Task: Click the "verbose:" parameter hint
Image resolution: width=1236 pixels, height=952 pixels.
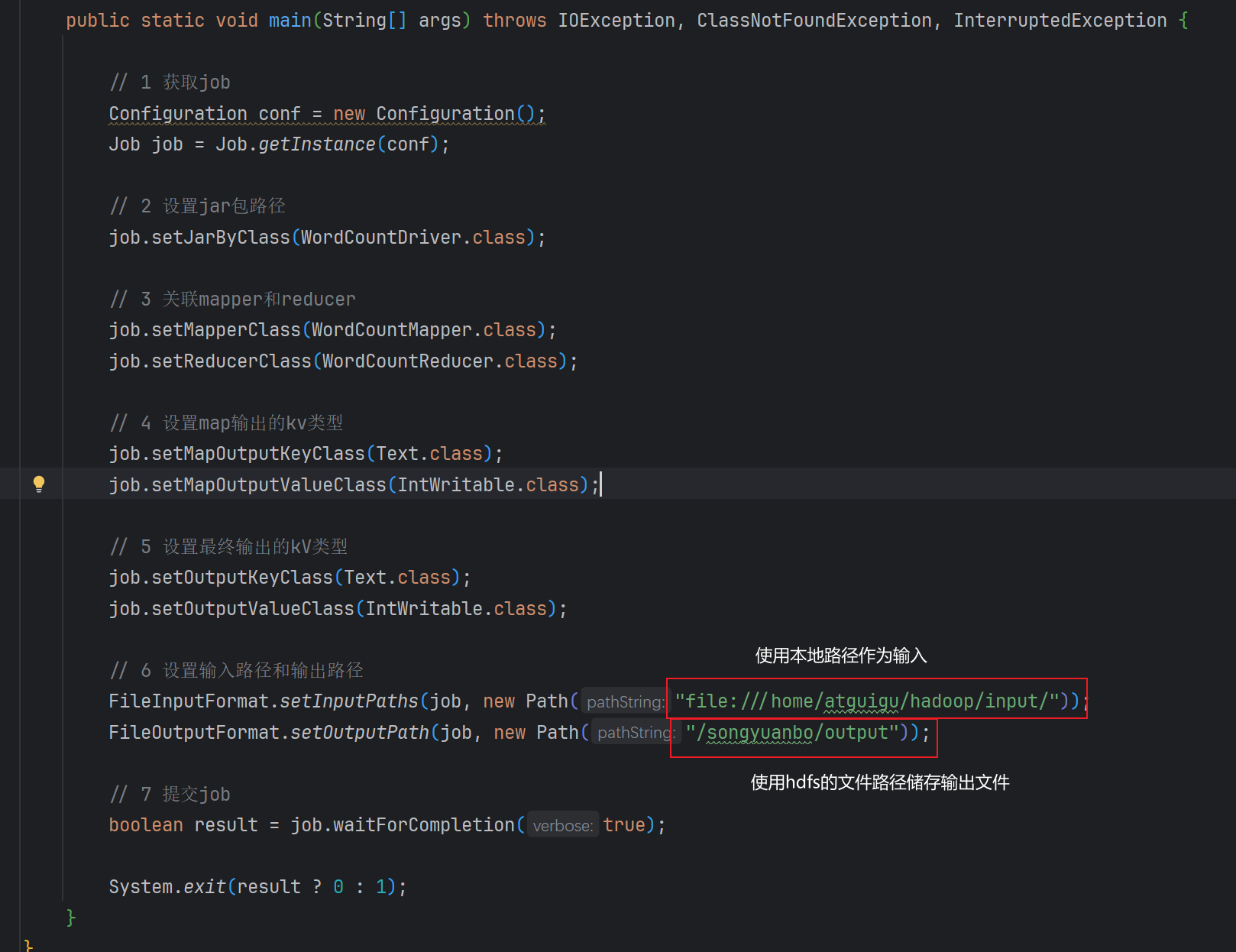Action: point(563,825)
